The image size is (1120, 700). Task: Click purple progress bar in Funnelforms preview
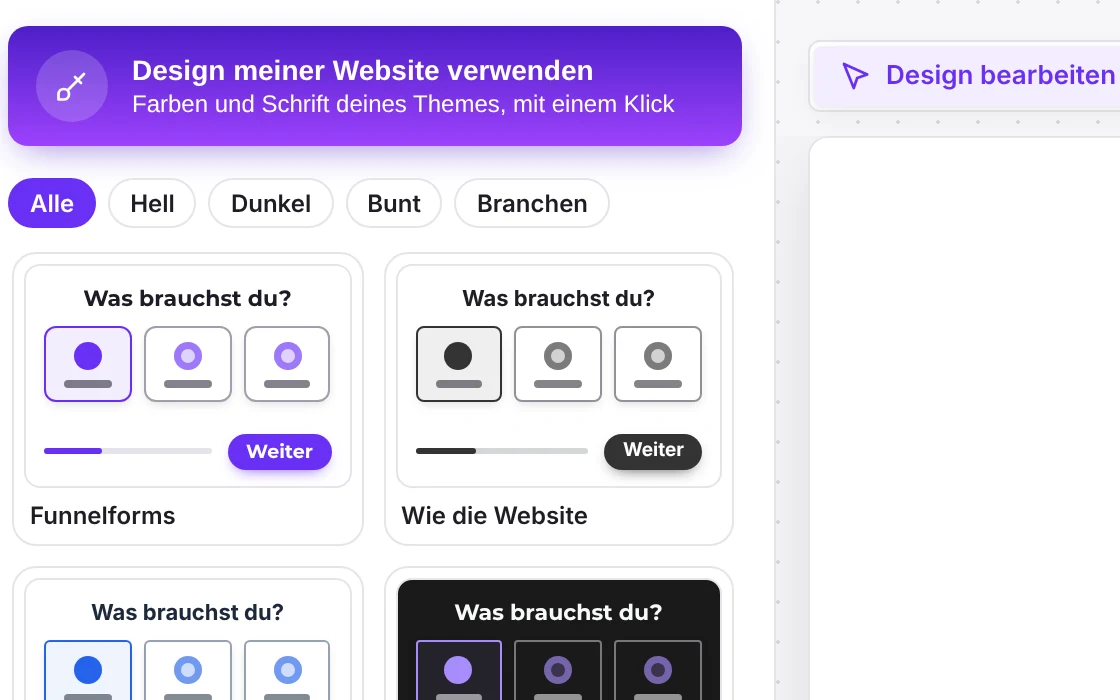coord(128,451)
